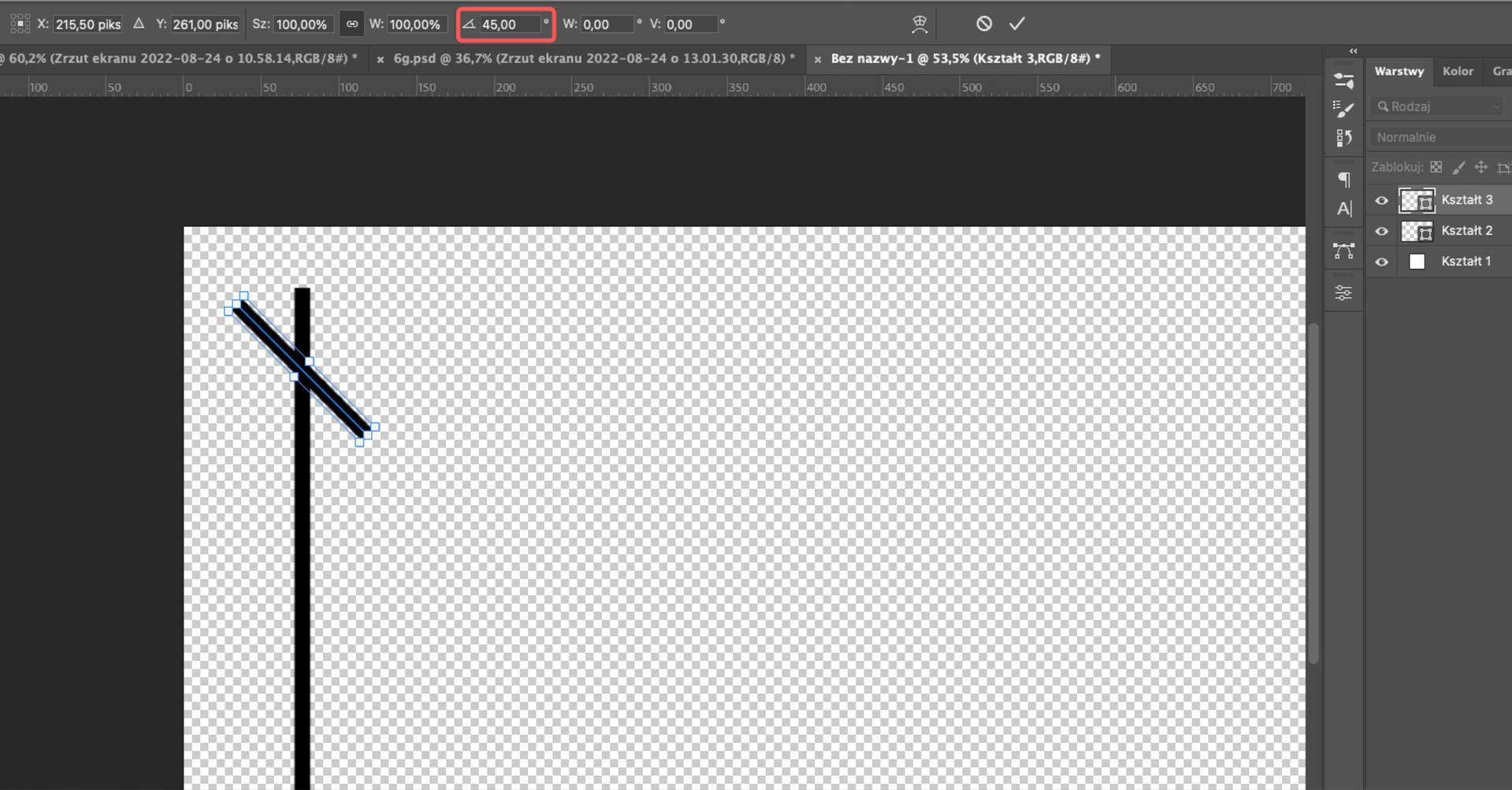Viewport: 1512px width, 790px height.
Task: Edit the X position field
Action: (x=88, y=24)
